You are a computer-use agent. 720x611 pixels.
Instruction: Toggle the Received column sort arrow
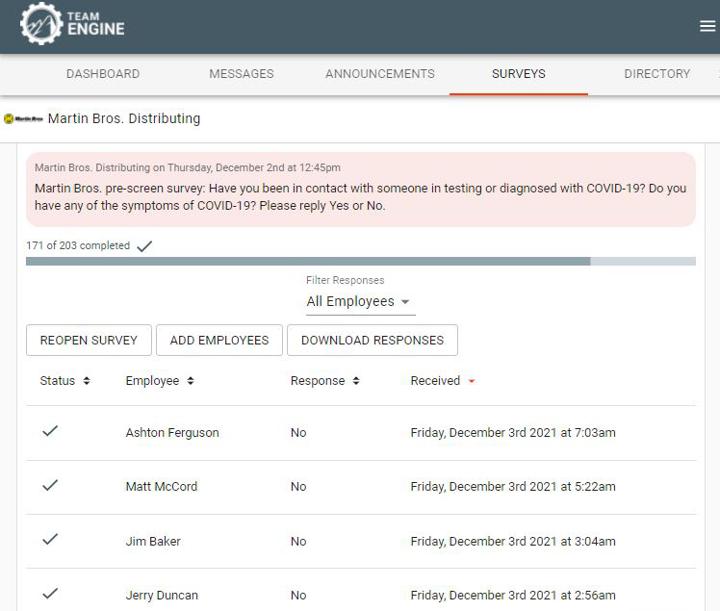[x=471, y=381]
